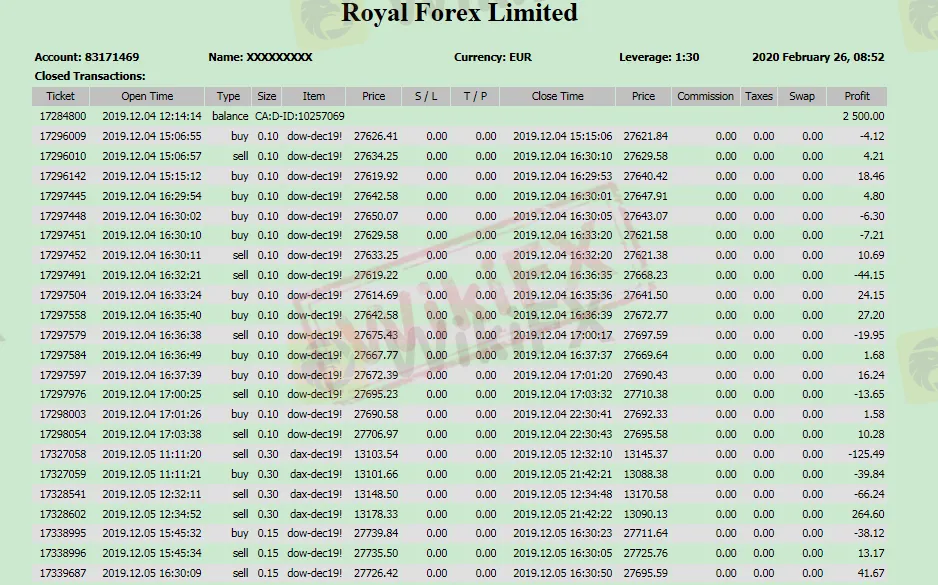
Task: Click the Currency: EUR label
Action: coord(492,57)
